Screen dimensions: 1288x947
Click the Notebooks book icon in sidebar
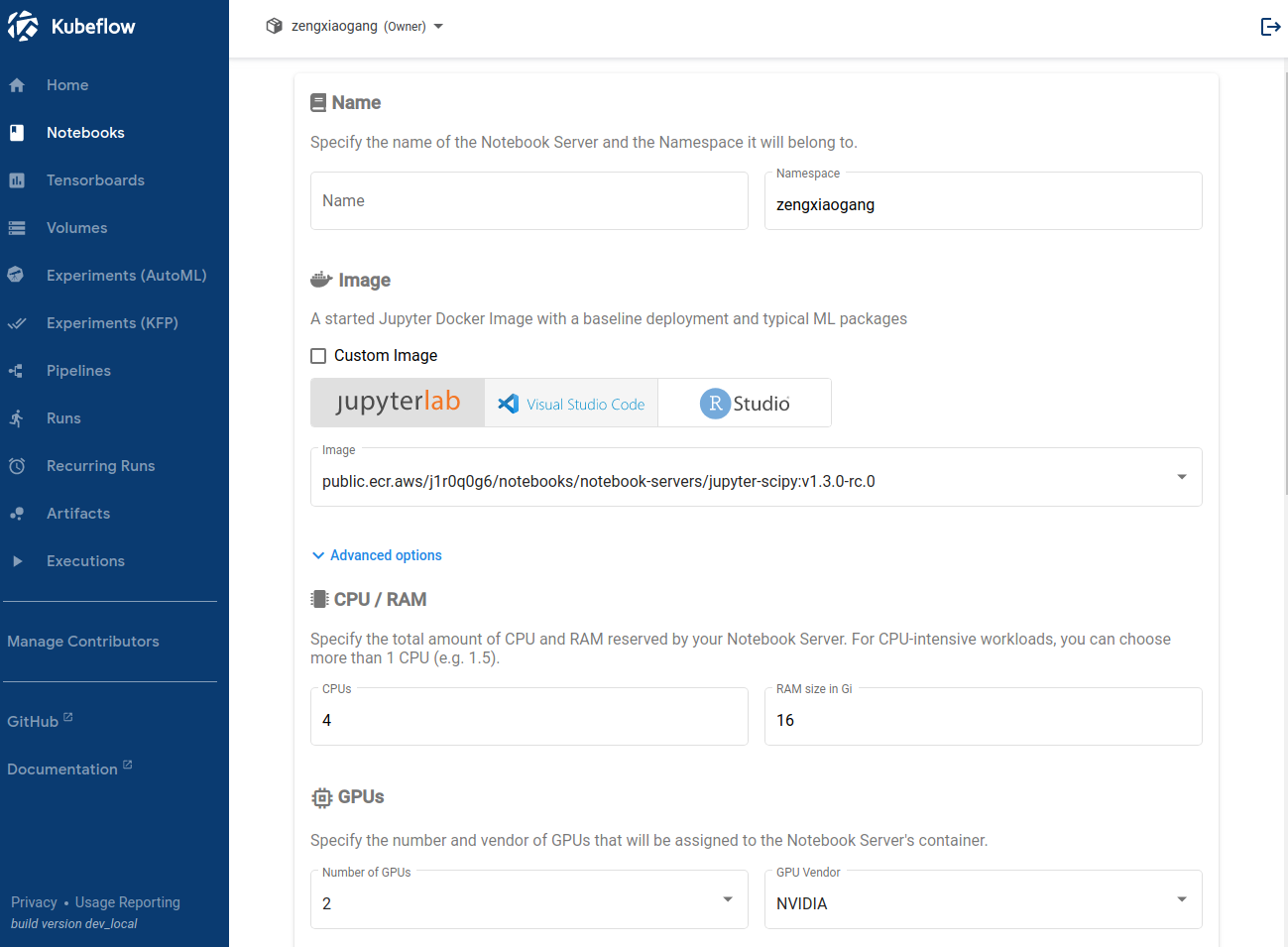pos(17,133)
